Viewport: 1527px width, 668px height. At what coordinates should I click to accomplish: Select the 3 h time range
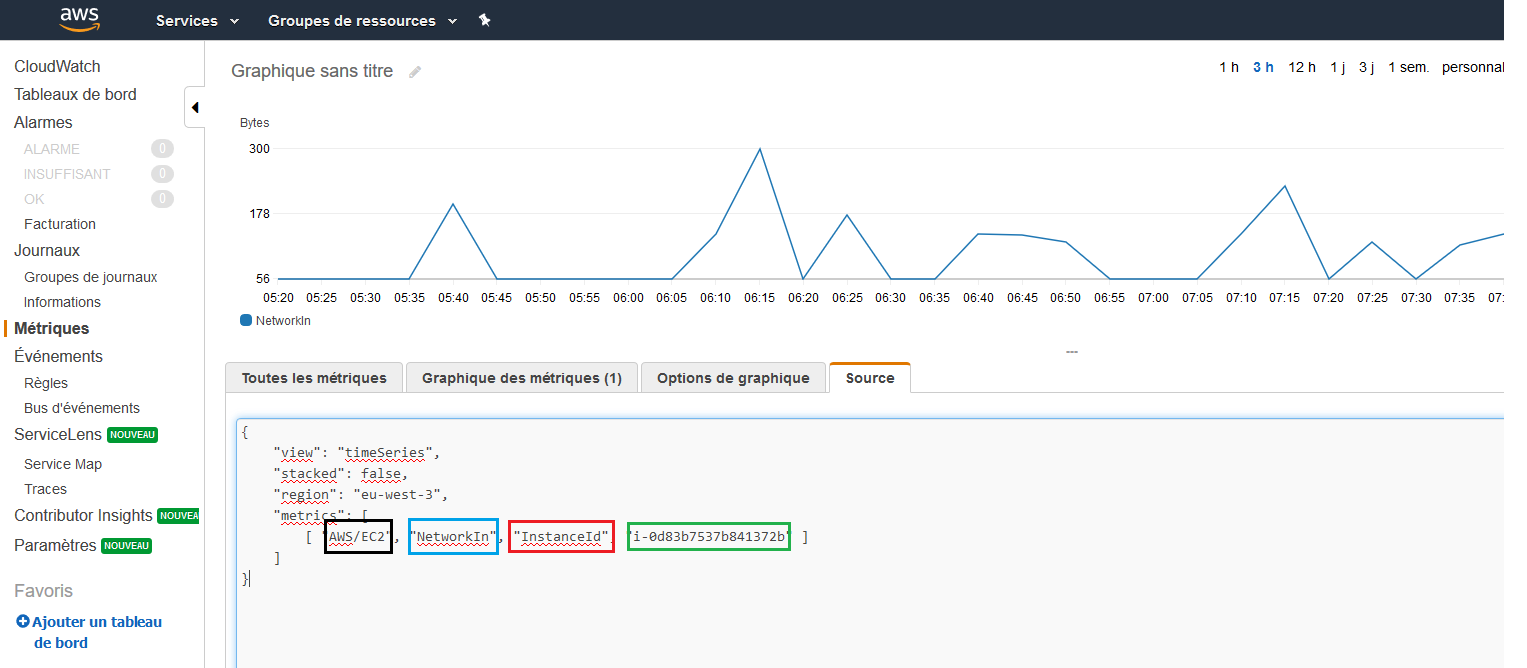pyautogui.click(x=1263, y=67)
